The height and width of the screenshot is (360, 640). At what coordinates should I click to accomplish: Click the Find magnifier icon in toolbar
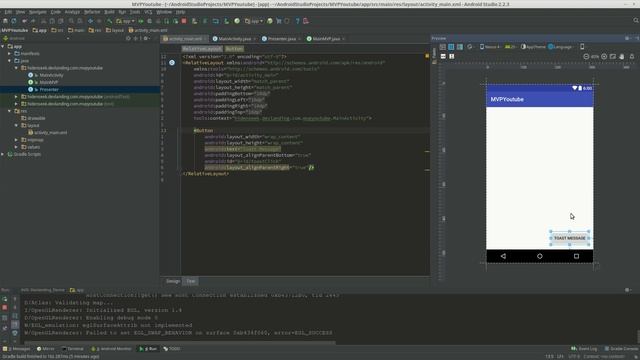71,21
